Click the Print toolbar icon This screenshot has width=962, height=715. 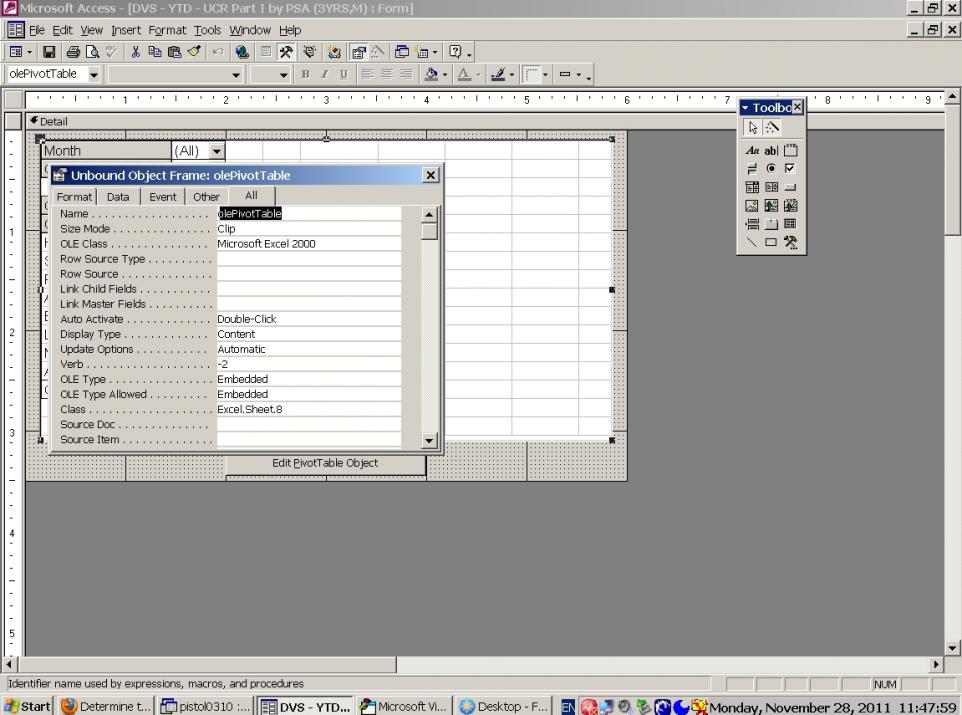pos(74,52)
